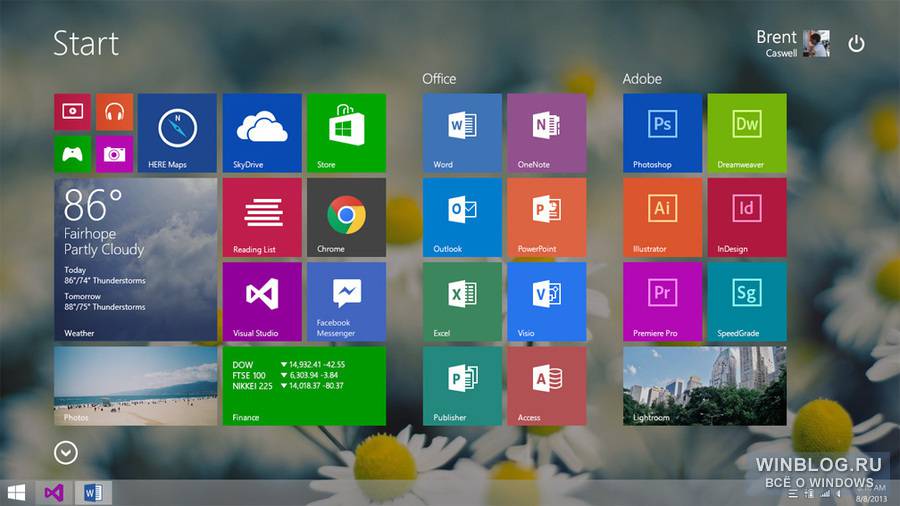Viewport: 900px width, 506px height.
Task: Launch the Dreamweaver tile
Action: 747,133
